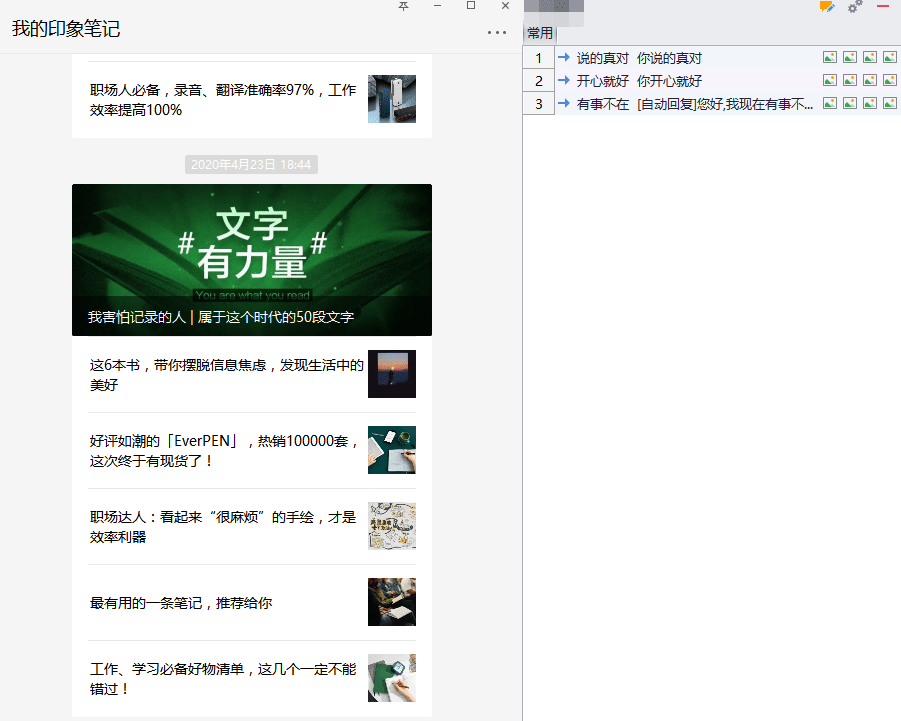Click the first image icon in 说的真对 row
901x721 pixels.
coord(830,57)
